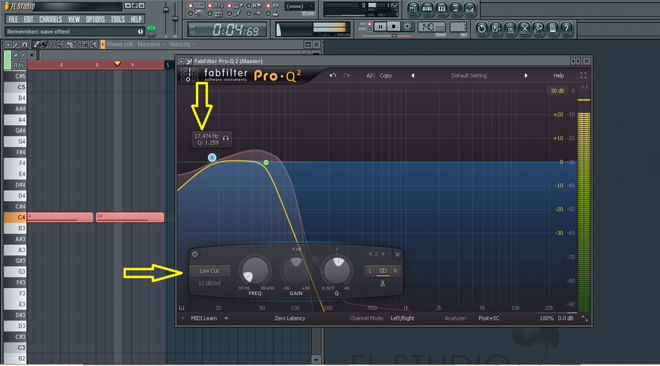Toggle the band power button
Viewport: 660px width, 366px height.
tap(195, 254)
